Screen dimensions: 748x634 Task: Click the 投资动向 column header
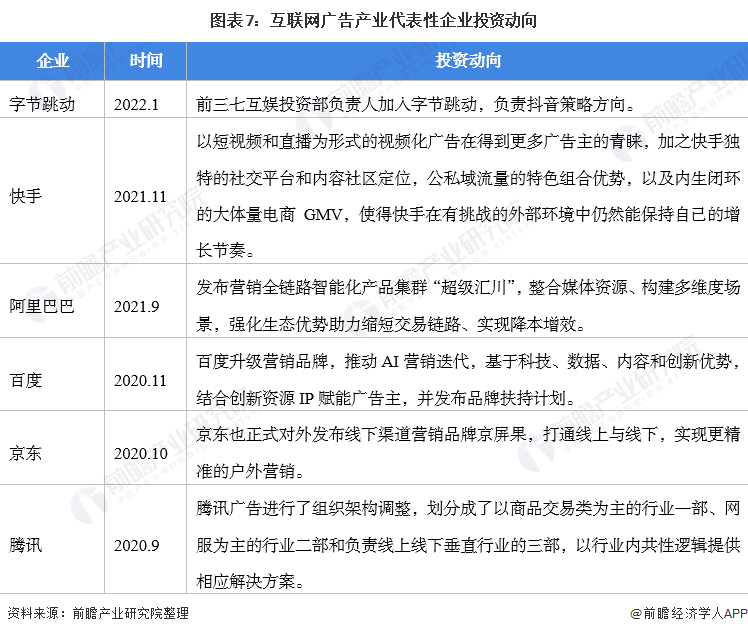point(468,61)
